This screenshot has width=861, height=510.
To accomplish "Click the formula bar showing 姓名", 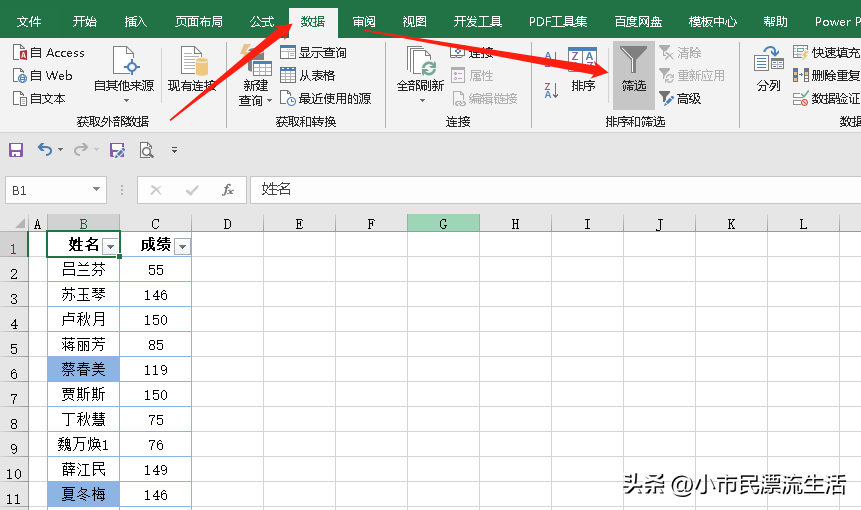I will [x=555, y=190].
